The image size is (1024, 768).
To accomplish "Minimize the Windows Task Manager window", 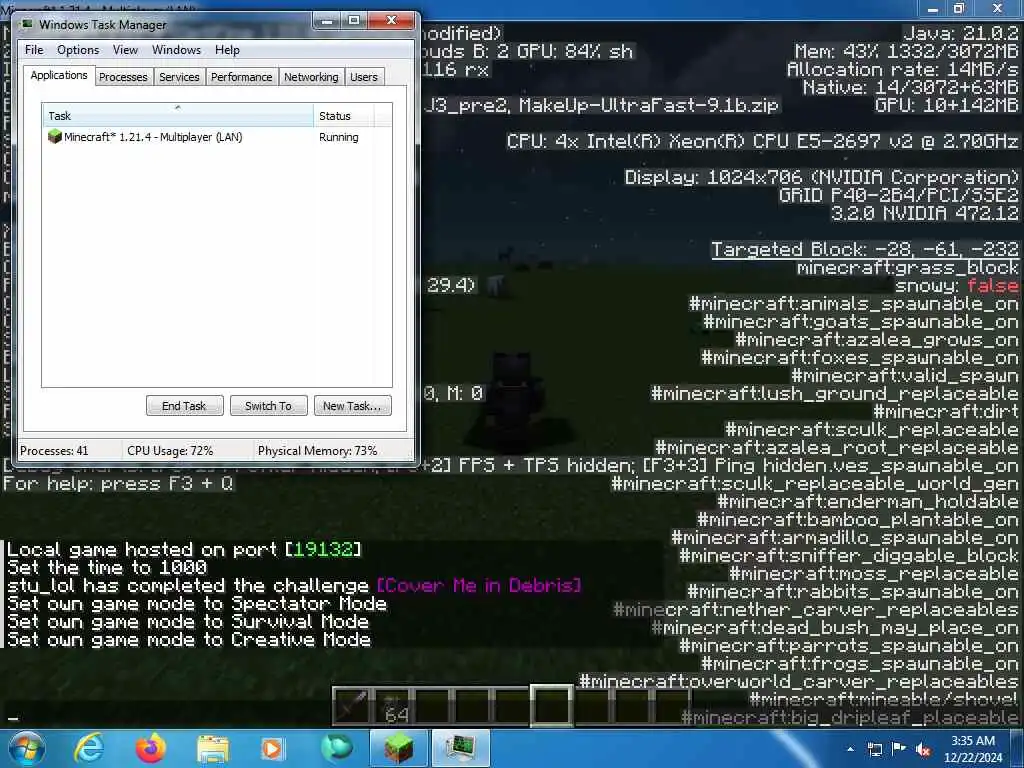I will coord(327,21).
